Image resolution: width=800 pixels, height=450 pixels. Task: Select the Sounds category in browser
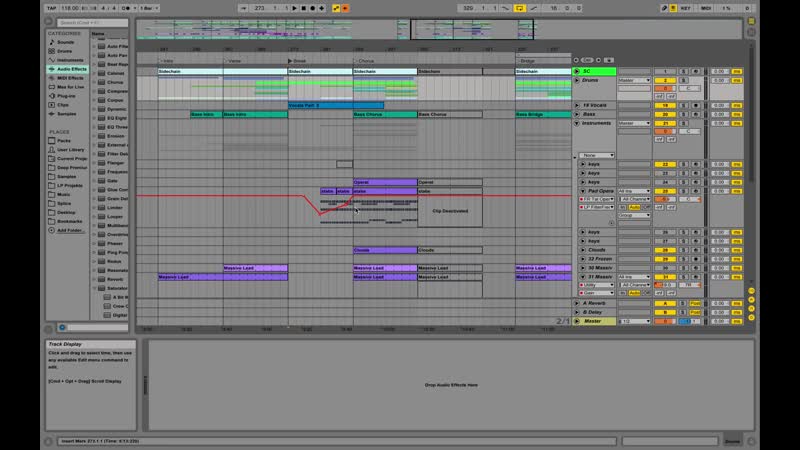pyautogui.click(x=65, y=42)
